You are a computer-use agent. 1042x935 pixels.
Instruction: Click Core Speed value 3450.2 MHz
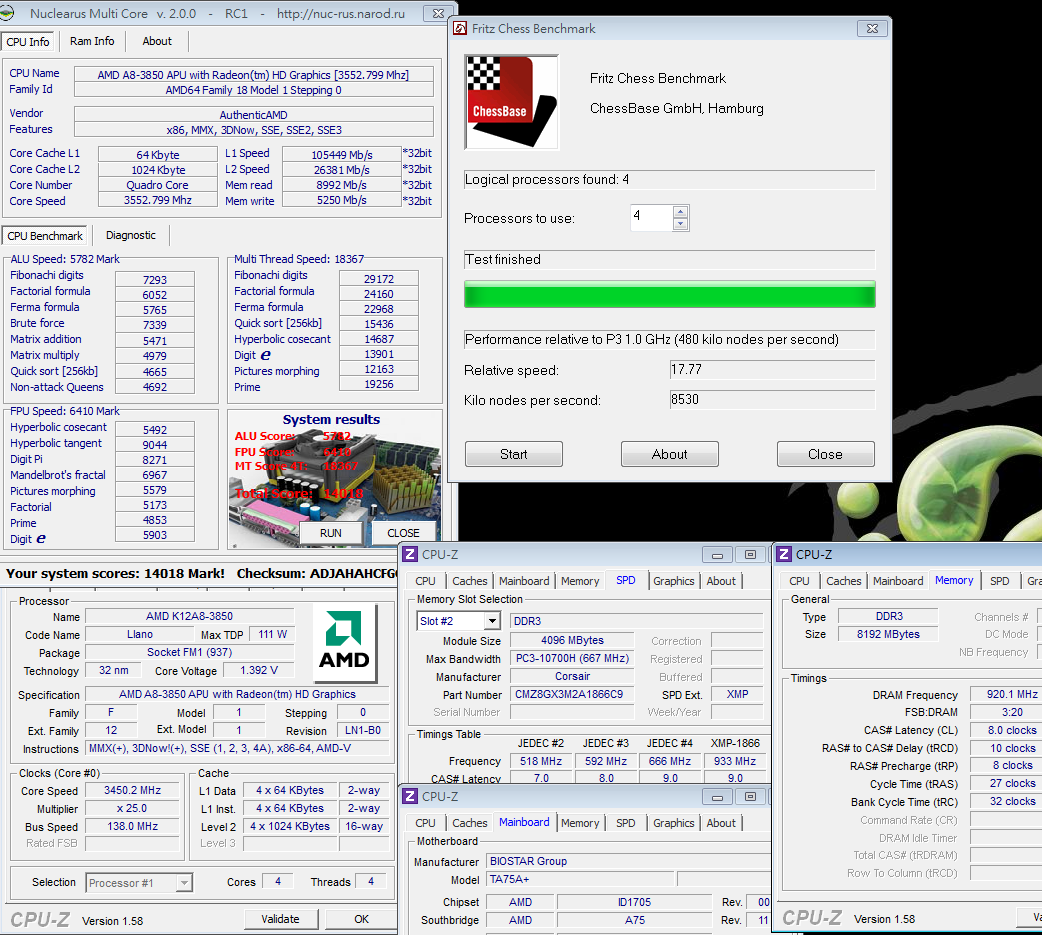pos(132,790)
